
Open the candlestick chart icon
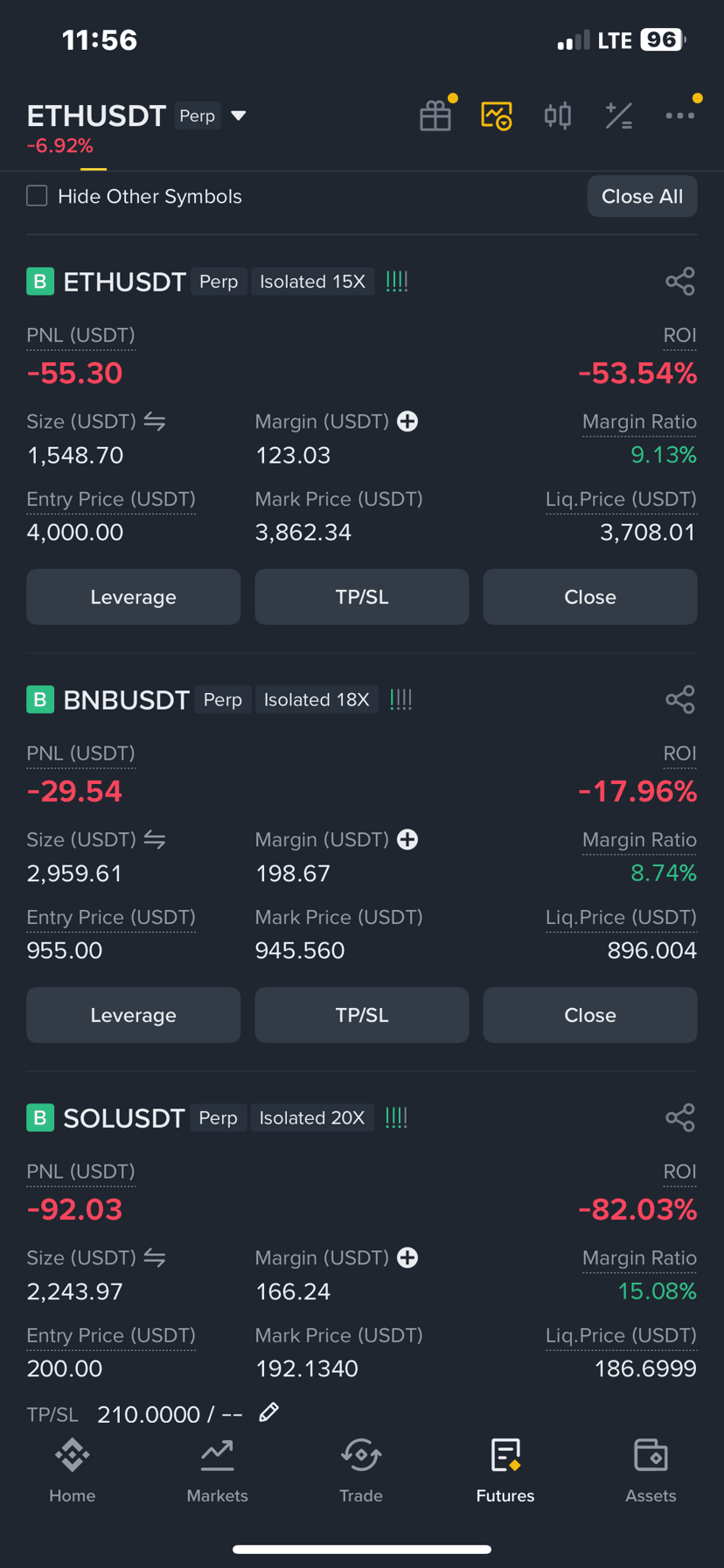coord(558,115)
